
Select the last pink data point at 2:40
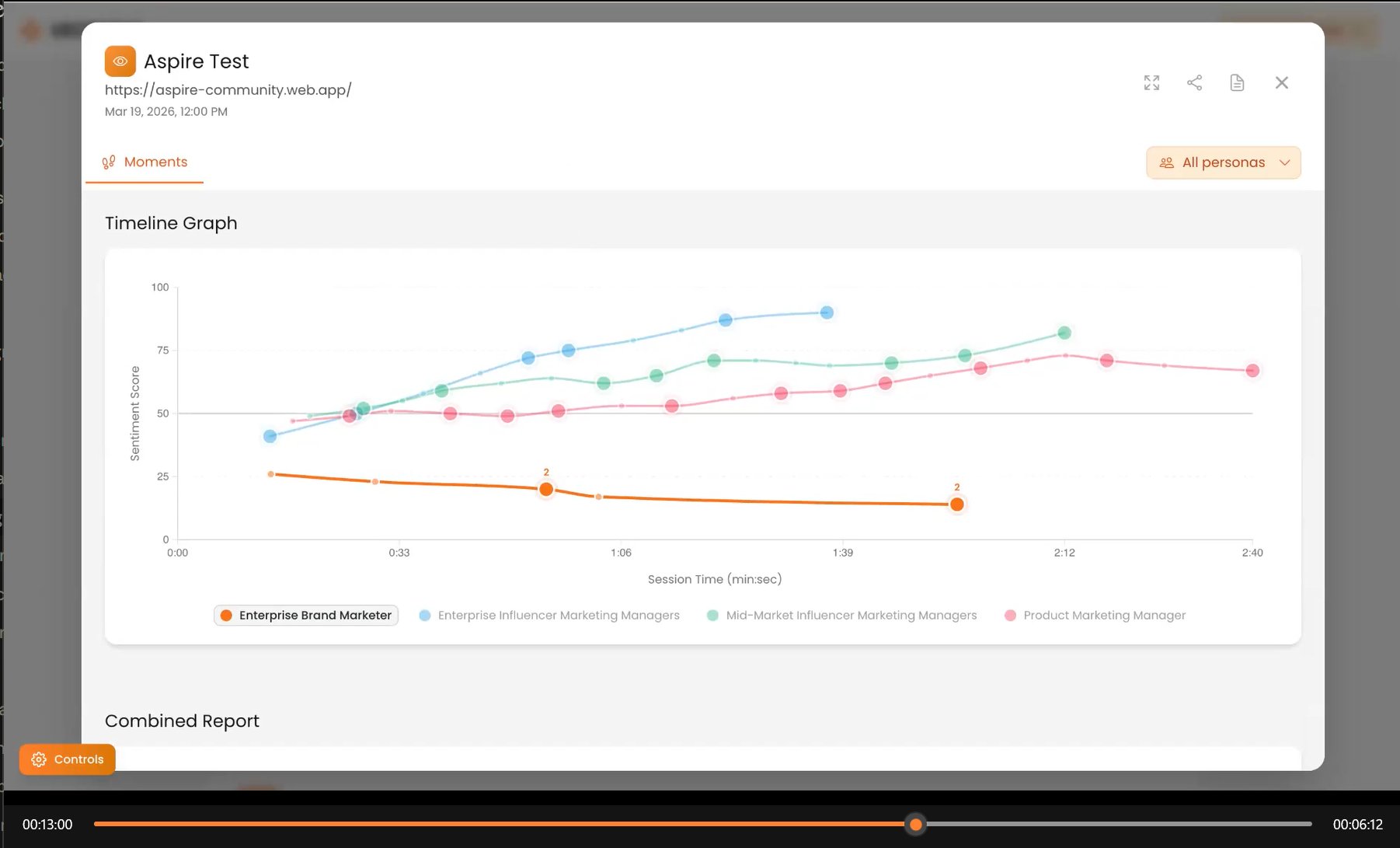[x=1252, y=371]
